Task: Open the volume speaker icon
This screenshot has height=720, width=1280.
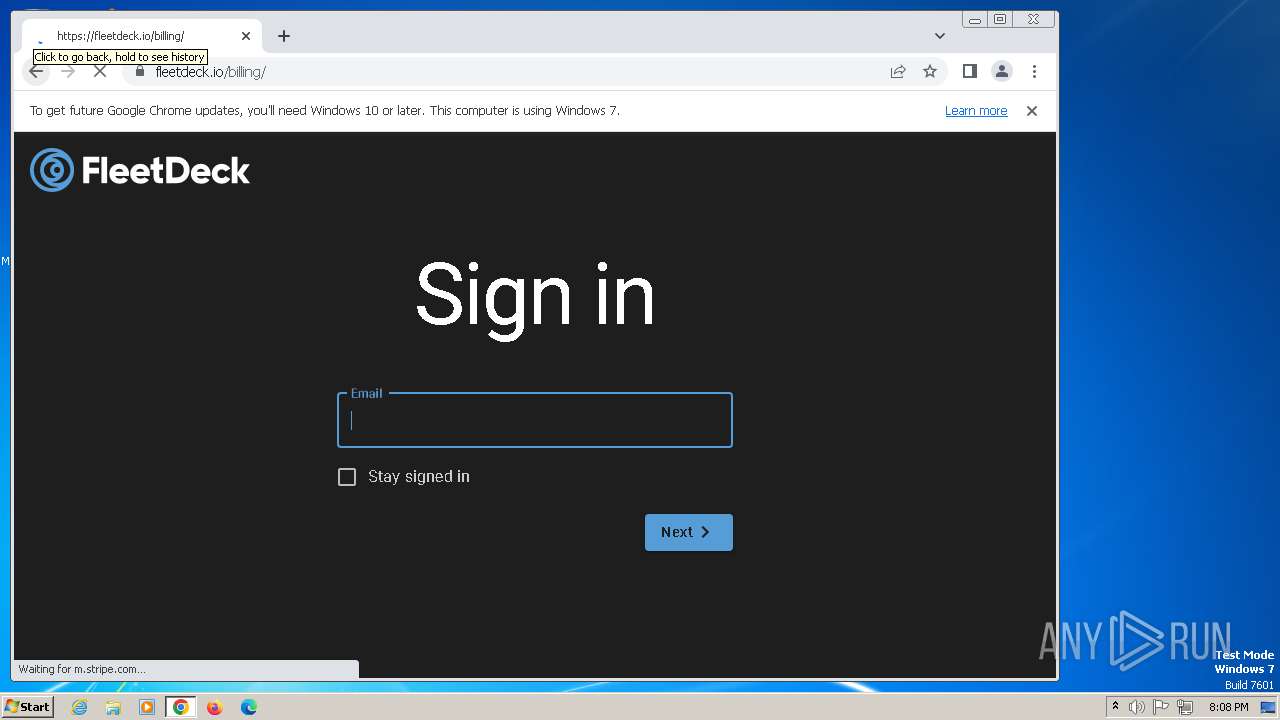Action: tap(1137, 707)
